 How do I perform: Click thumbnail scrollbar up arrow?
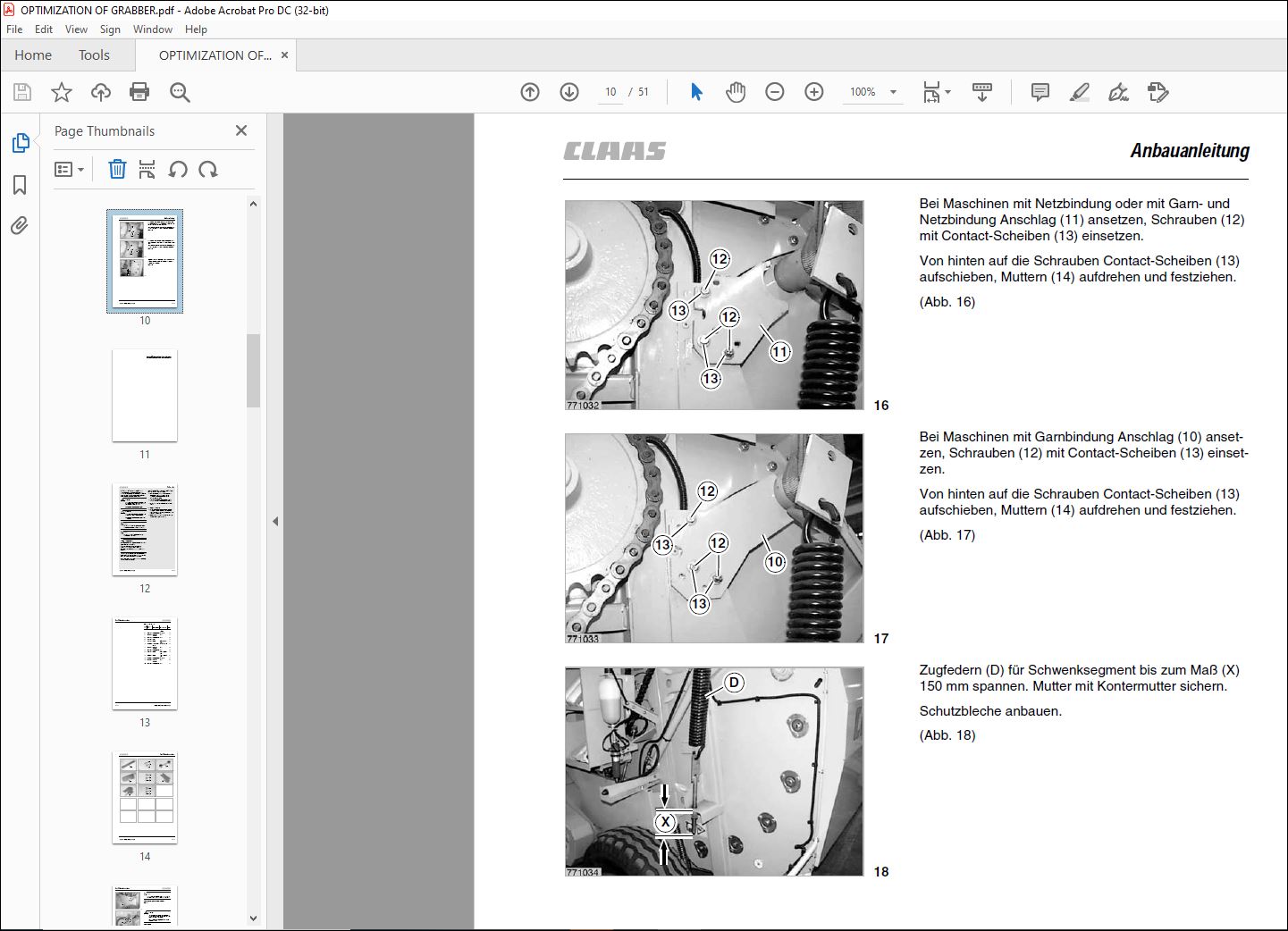253,205
